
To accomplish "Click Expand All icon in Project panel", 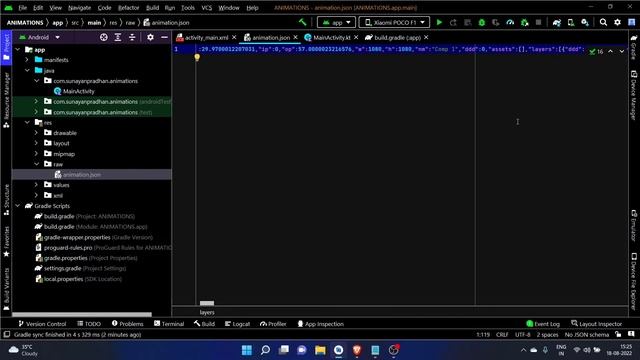I will pyautogui.click(x=118, y=37).
